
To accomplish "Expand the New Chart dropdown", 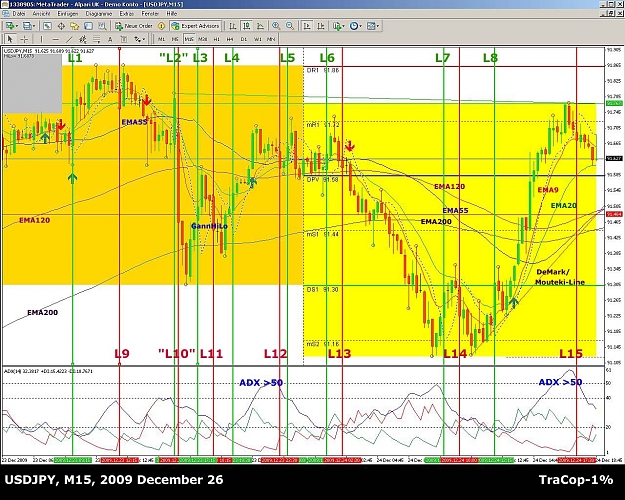I will 16,26.
